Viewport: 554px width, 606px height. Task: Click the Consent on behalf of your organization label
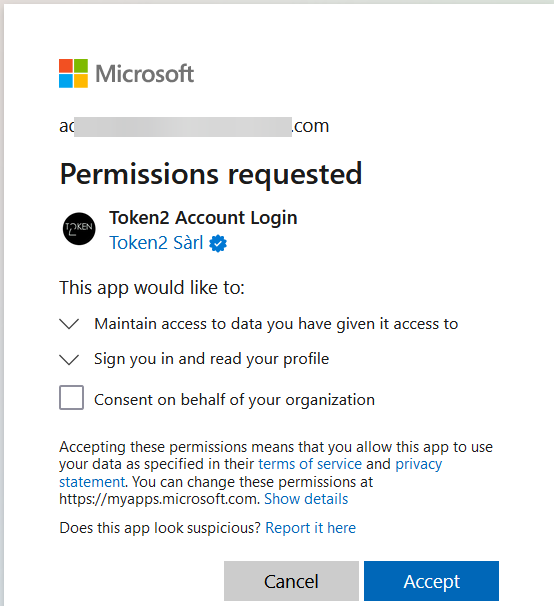click(234, 400)
